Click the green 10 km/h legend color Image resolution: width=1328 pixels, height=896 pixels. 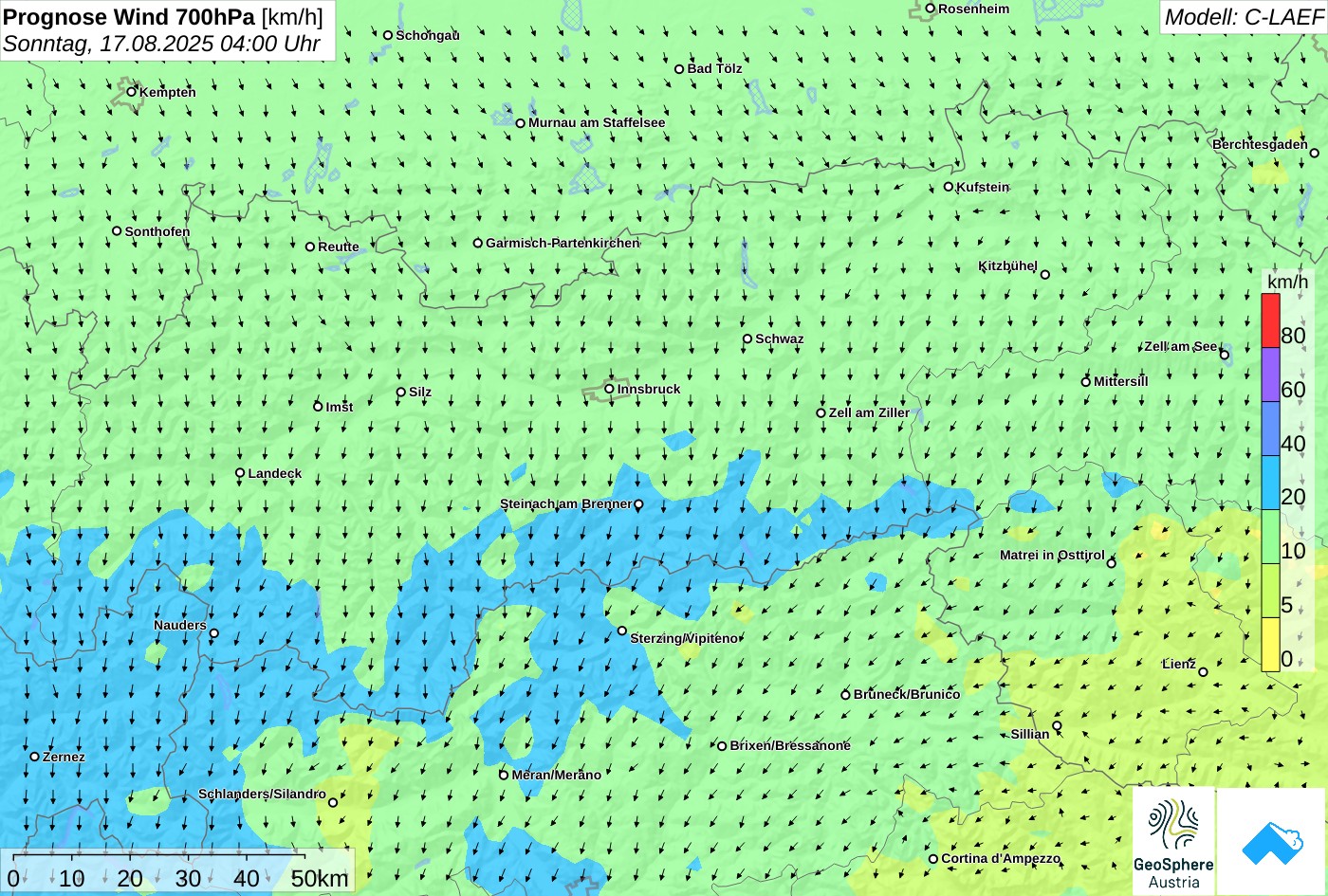1270,537
